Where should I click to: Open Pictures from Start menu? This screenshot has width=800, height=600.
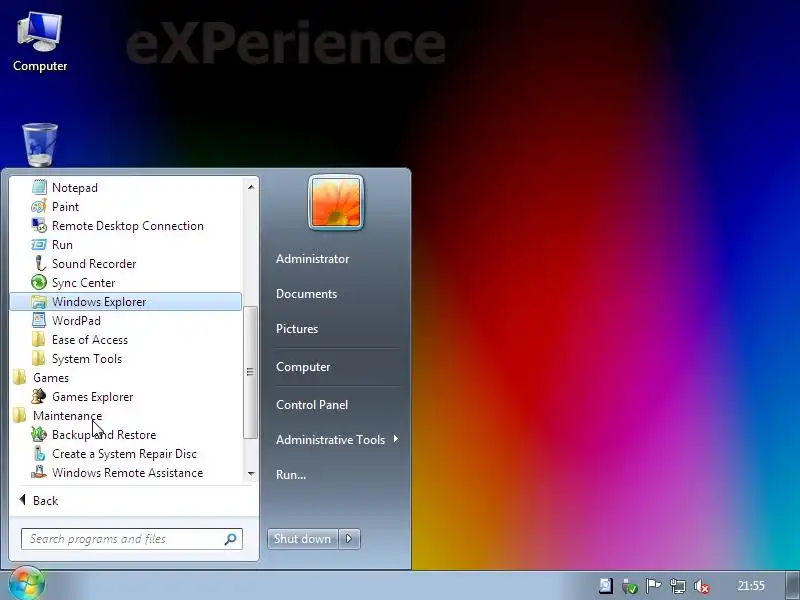pyautogui.click(x=297, y=329)
